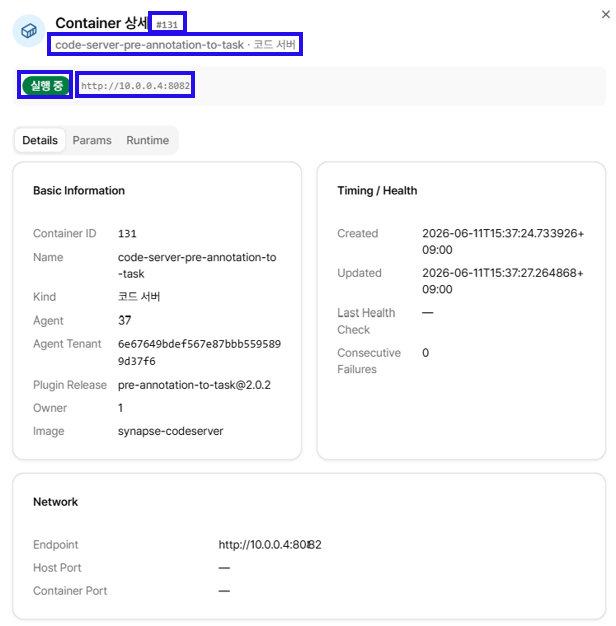The height and width of the screenshot is (626, 616).
Task: Click the Last Health Check dash value
Action: (428, 313)
